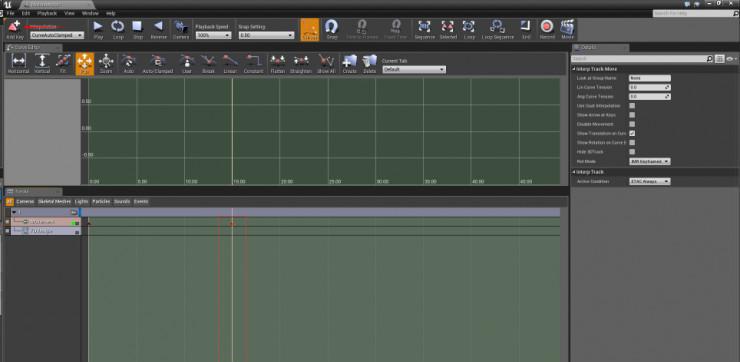740x362 pixels.
Task: Fit curve editor Vertical
Action: click(42, 61)
